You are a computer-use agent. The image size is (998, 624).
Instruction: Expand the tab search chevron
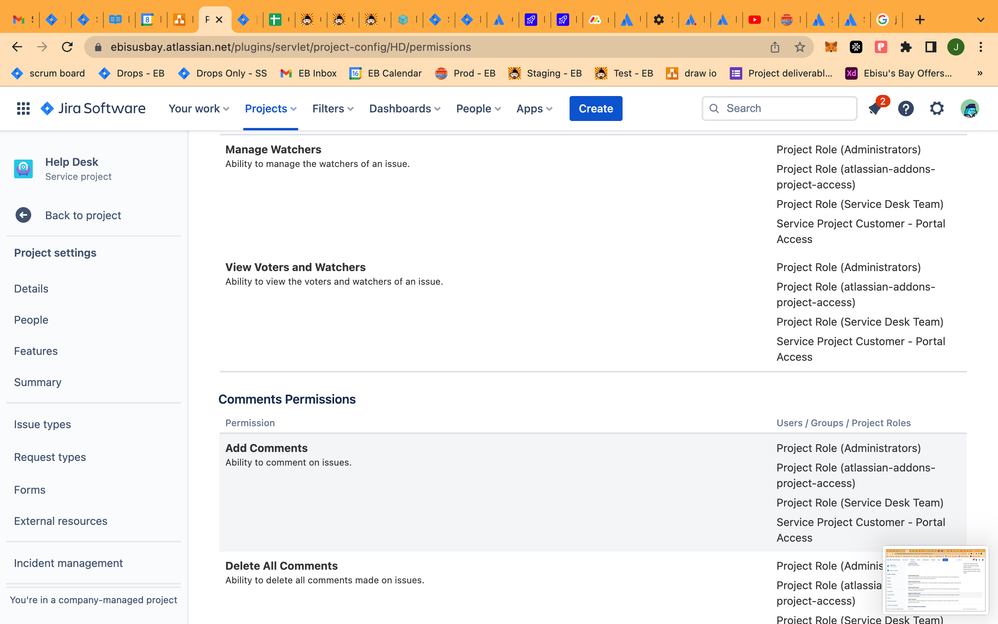coord(980,20)
